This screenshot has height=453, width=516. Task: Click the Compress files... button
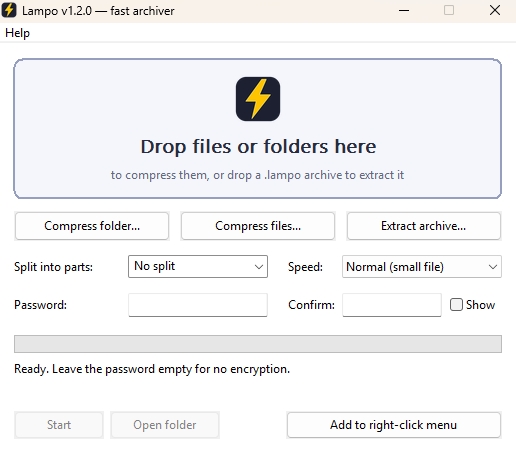[x=258, y=226]
